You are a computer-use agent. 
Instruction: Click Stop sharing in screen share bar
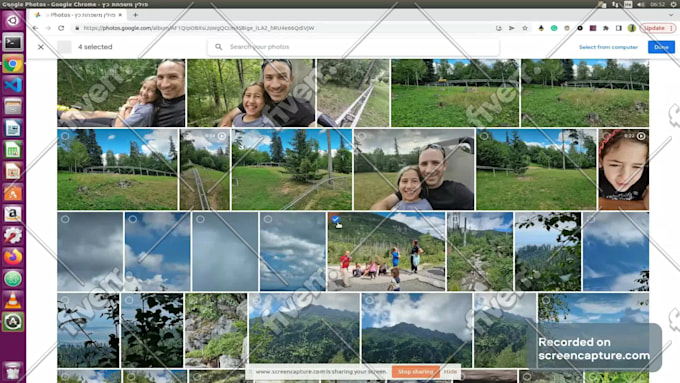point(415,372)
